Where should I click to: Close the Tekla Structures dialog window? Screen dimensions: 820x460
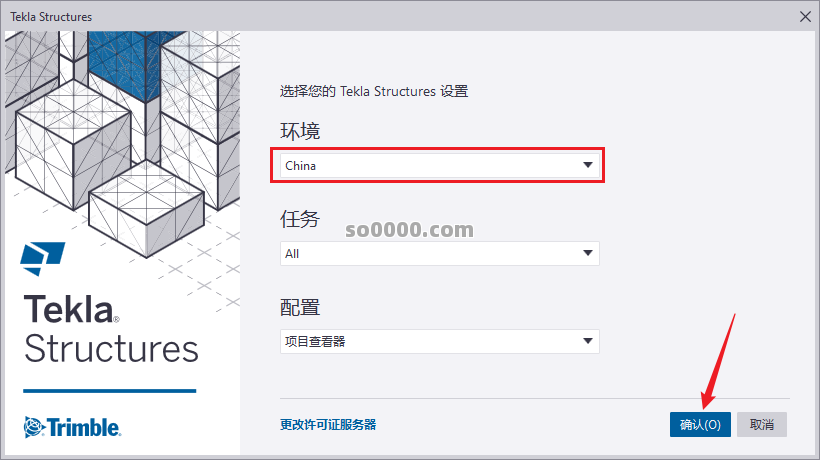pyautogui.click(x=805, y=17)
